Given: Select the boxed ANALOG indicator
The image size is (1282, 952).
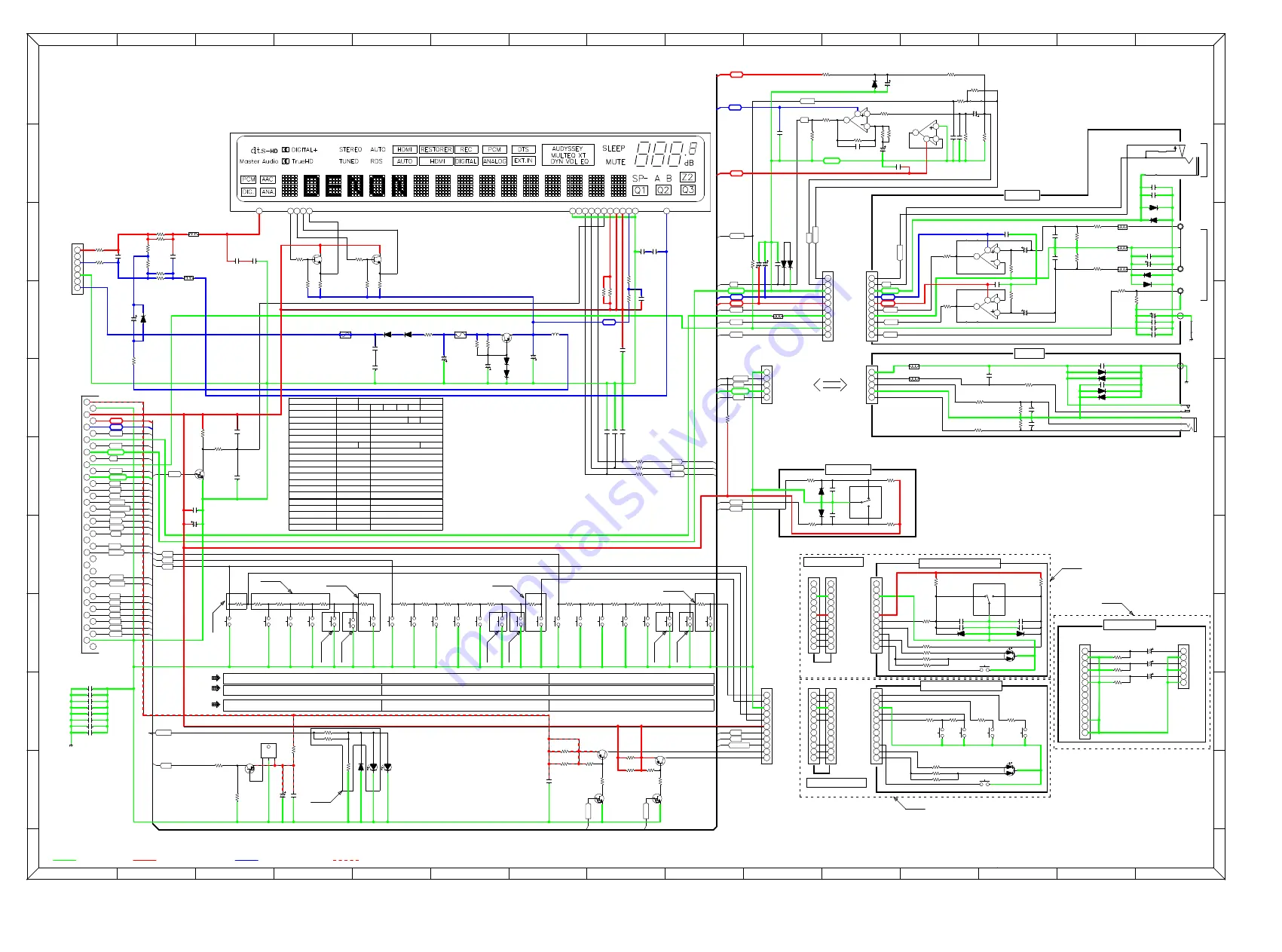Looking at the screenshot, I should 494,161.
